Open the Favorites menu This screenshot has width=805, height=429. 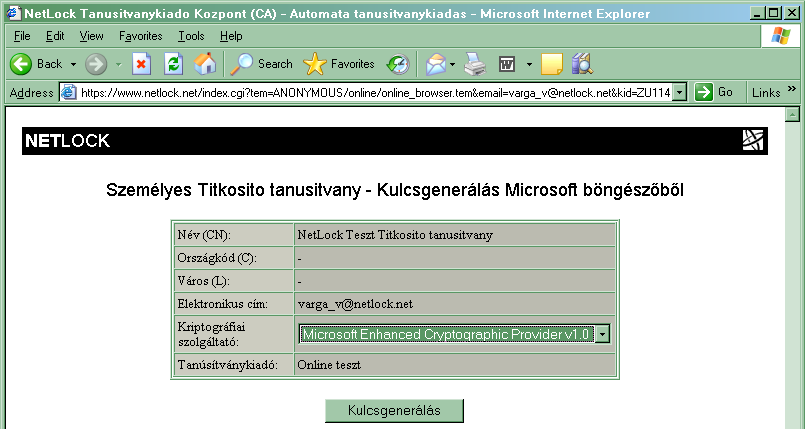tap(141, 36)
